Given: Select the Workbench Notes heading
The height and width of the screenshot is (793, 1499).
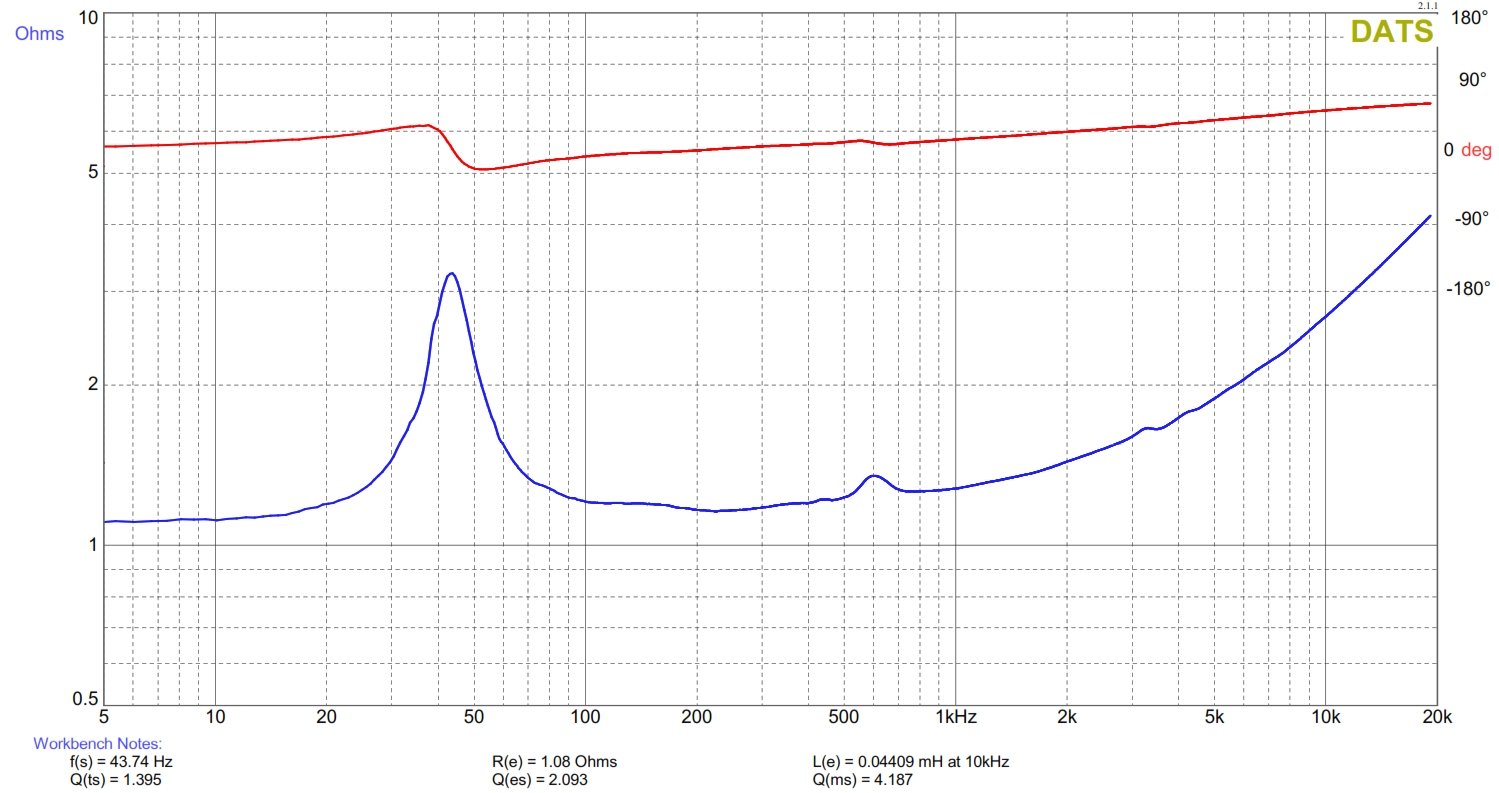Looking at the screenshot, I should click(97, 744).
